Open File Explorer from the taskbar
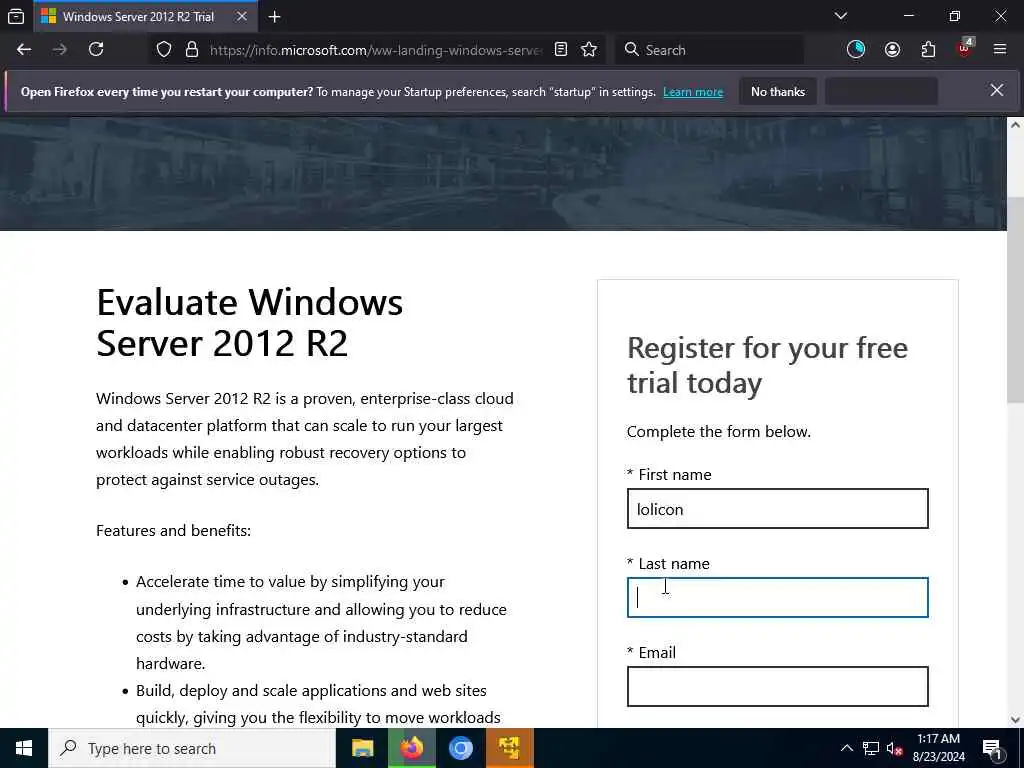Image resolution: width=1024 pixels, height=768 pixels. click(x=362, y=748)
